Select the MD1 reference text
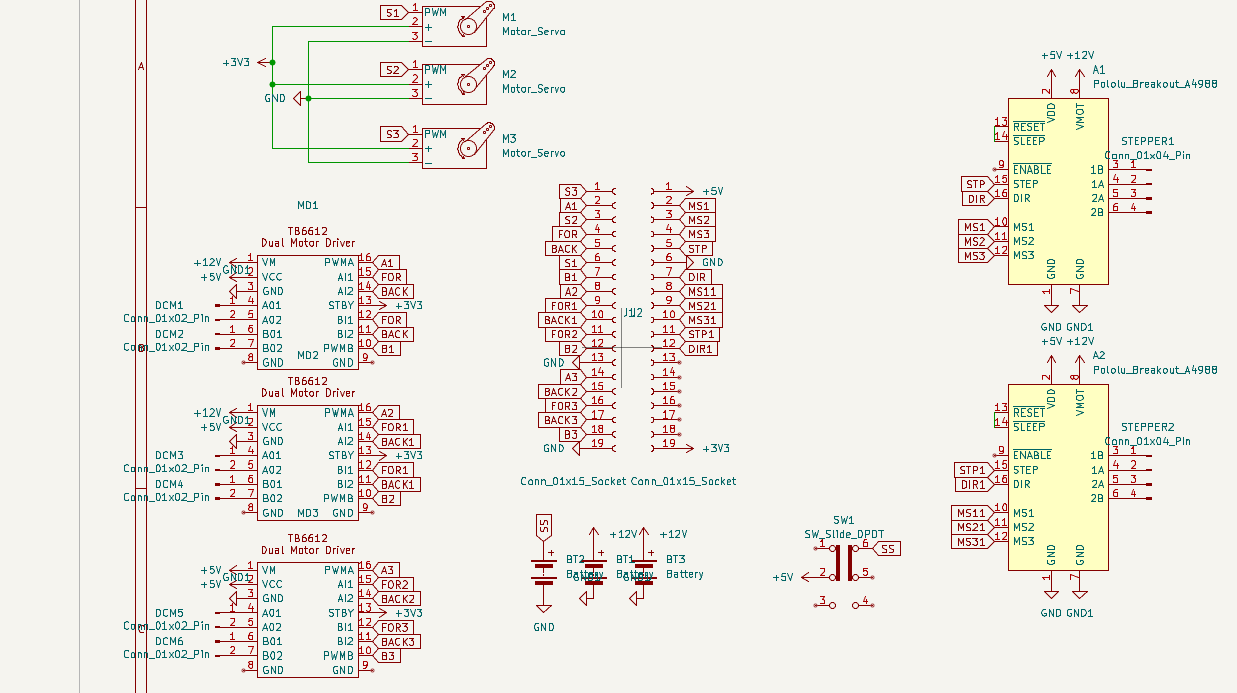Image resolution: width=1237 pixels, height=693 pixels. click(x=307, y=205)
